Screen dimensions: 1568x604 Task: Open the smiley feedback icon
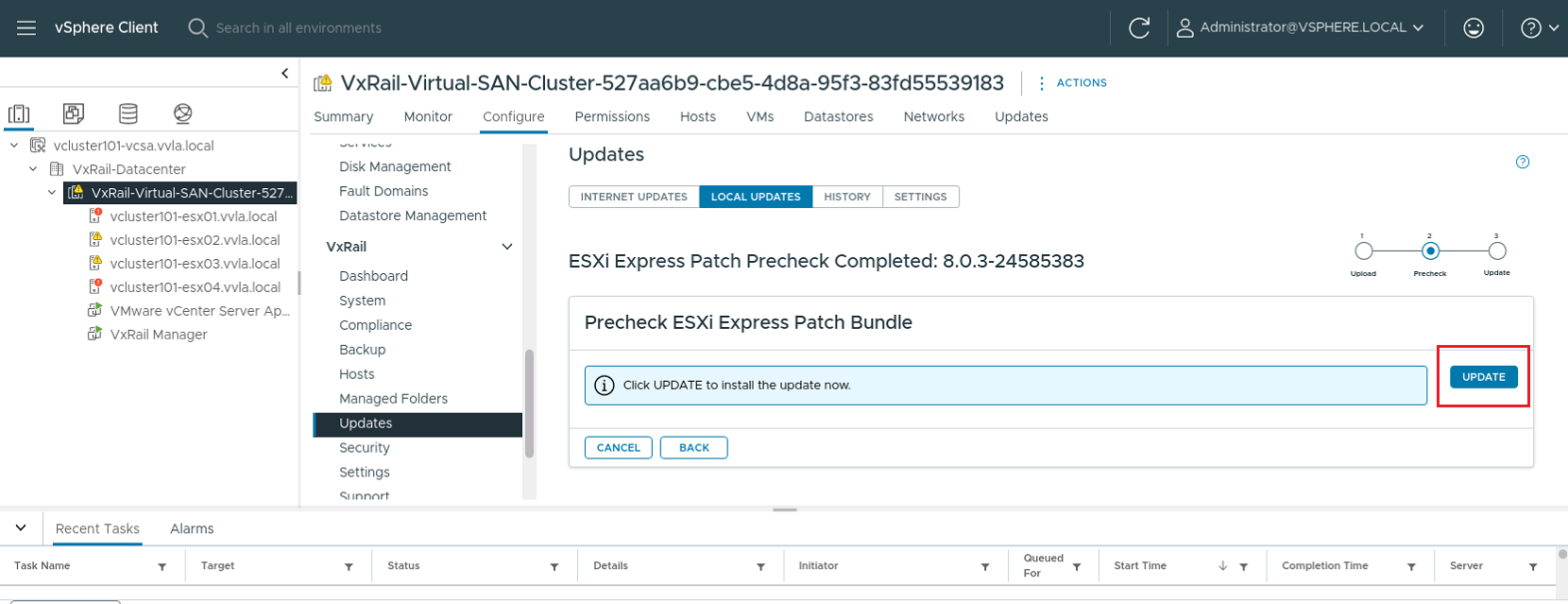(x=1474, y=28)
